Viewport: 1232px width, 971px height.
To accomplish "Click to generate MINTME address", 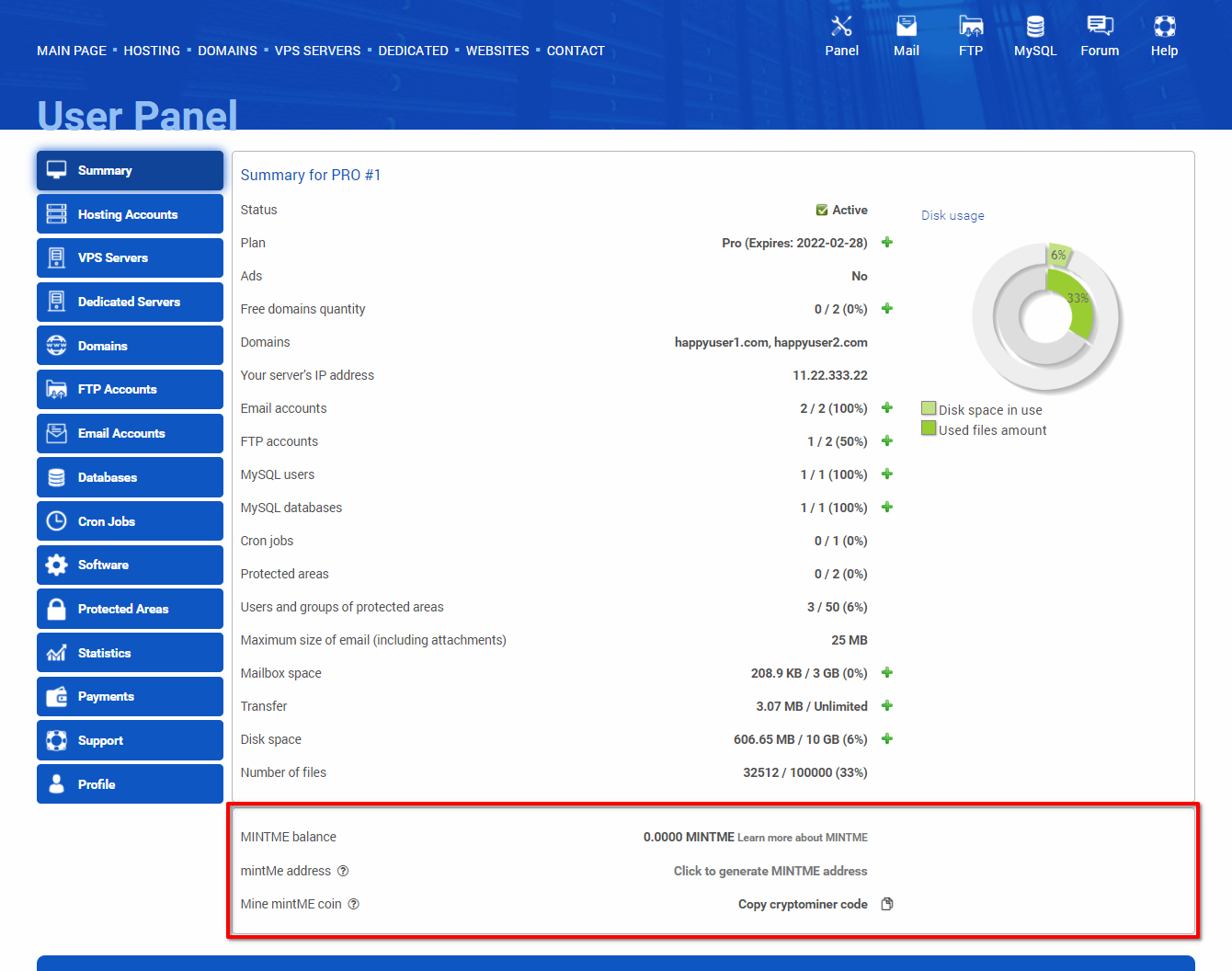I will tap(770, 871).
